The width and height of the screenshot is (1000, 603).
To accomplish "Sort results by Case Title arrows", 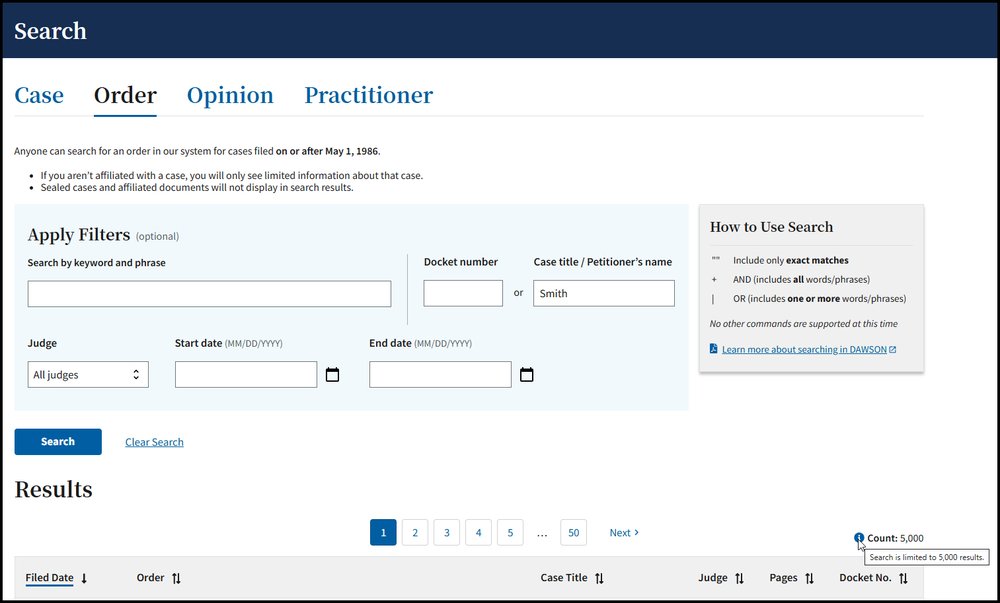I will click(599, 578).
